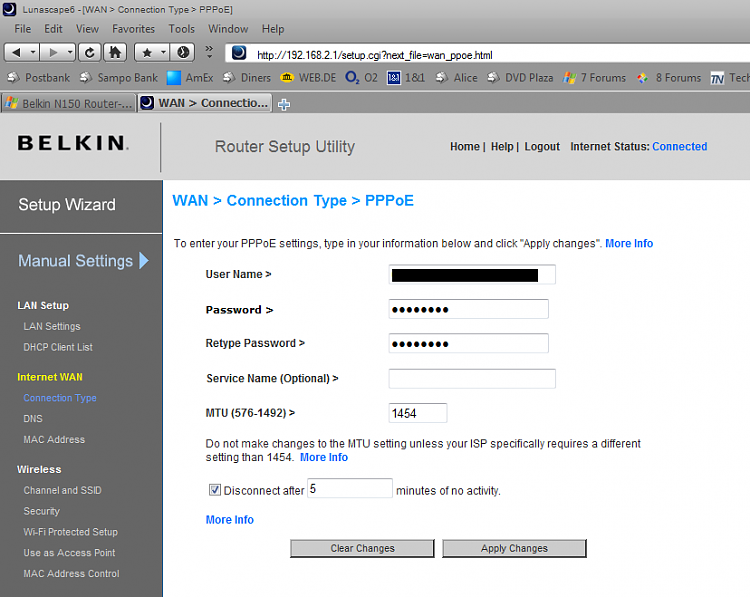The width and height of the screenshot is (750, 597).
Task: Open the Diners bookmark
Action: click(x=247, y=77)
